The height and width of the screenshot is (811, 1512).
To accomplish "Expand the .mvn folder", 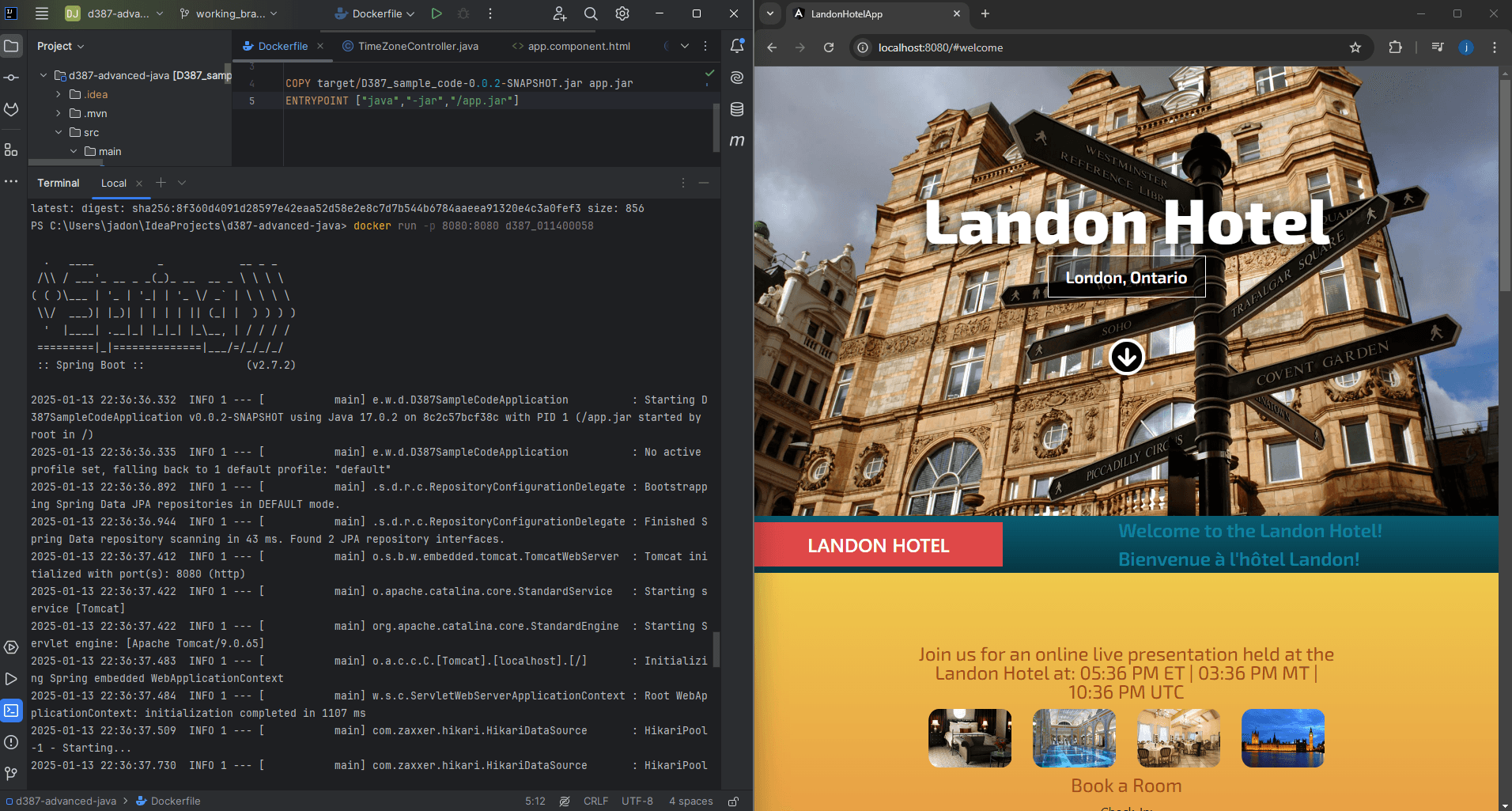I will (59, 113).
